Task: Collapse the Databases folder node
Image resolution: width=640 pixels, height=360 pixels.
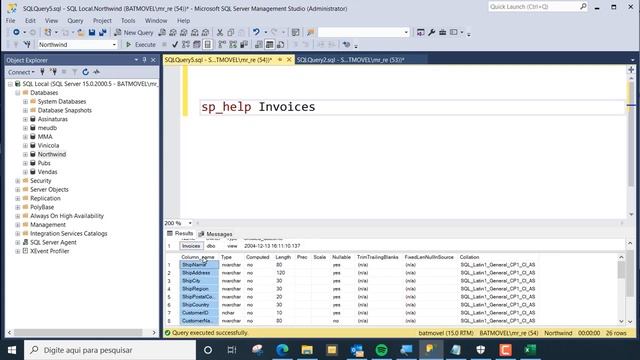Action: pos(18,93)
